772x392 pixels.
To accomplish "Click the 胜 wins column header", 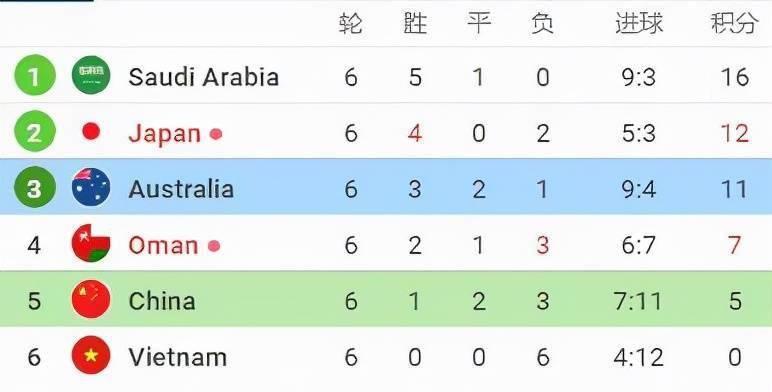I will click(415, 23).
